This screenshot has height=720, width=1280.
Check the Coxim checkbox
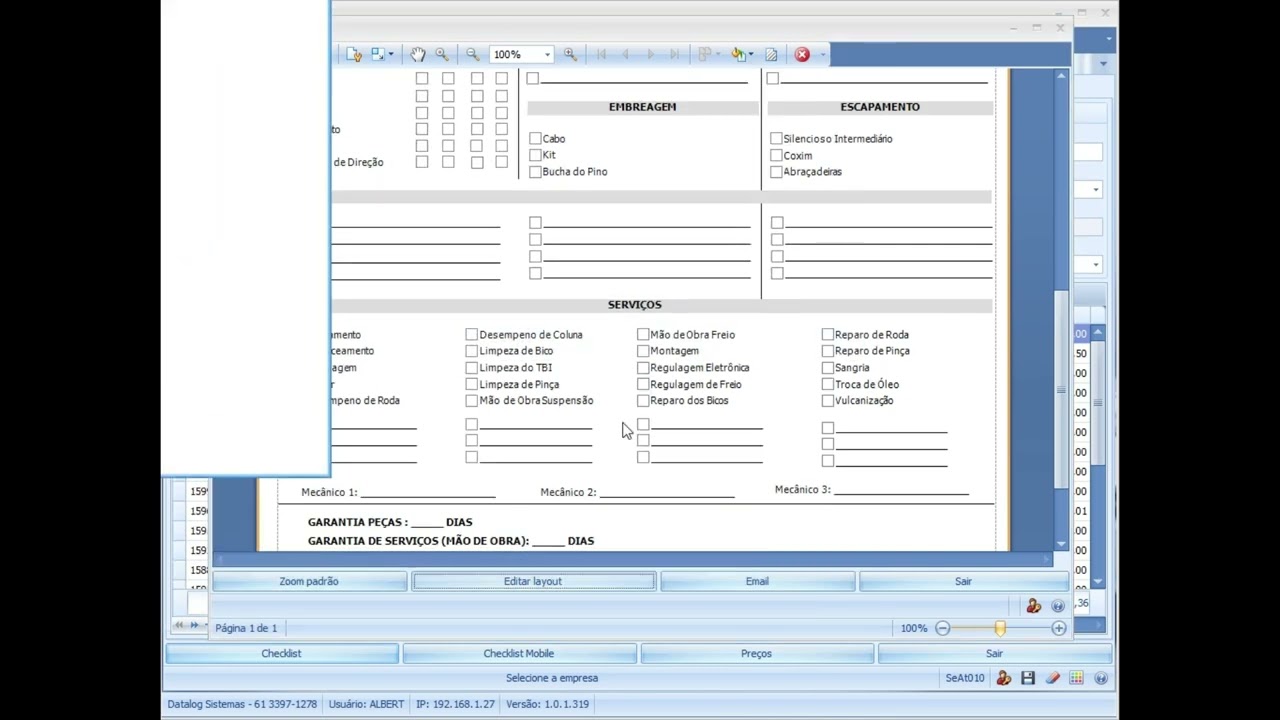pos(776,156)
